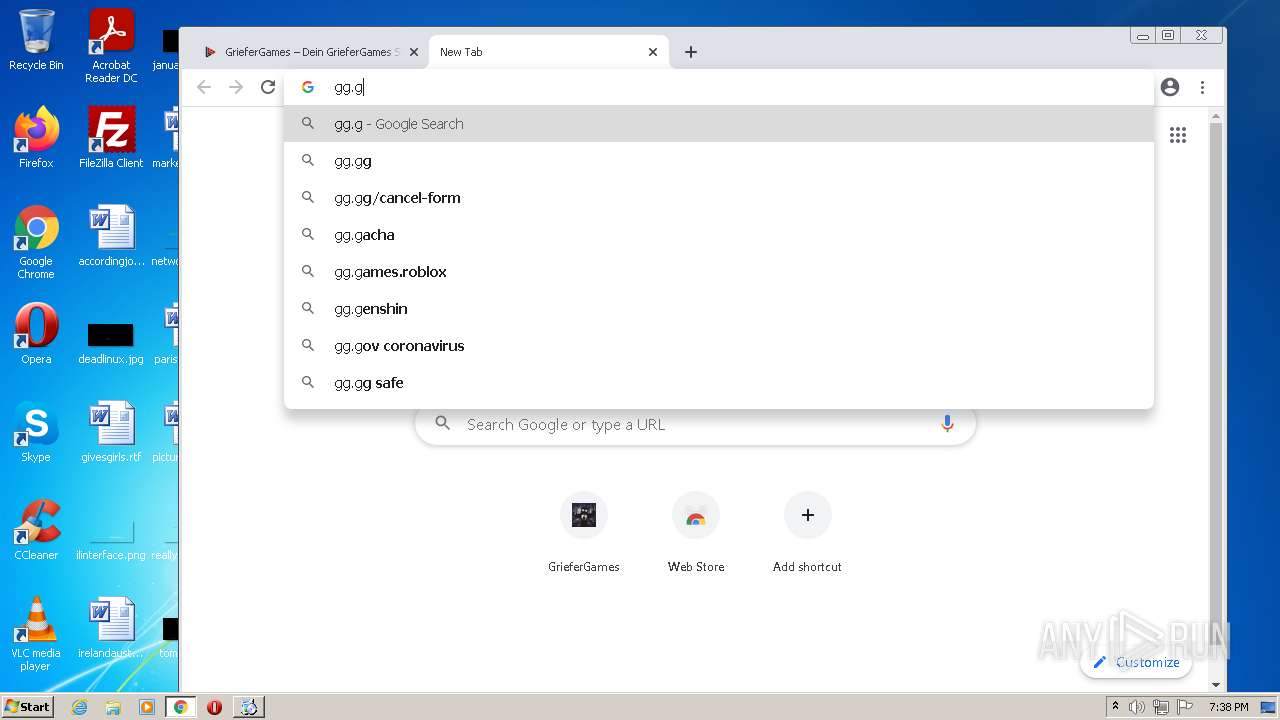
Task: Select 'gg.gacha' suggestion
Action: (719, 235)
